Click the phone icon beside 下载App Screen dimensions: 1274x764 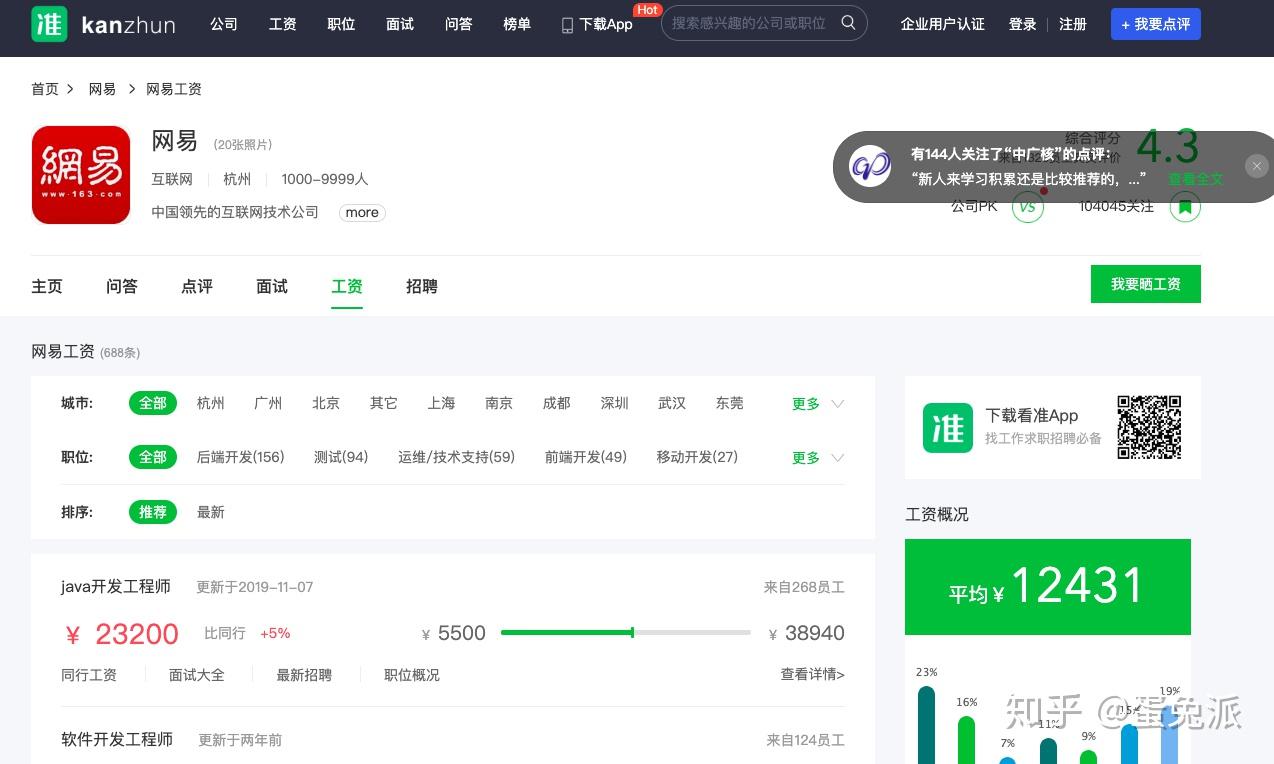tap(567, 24)
